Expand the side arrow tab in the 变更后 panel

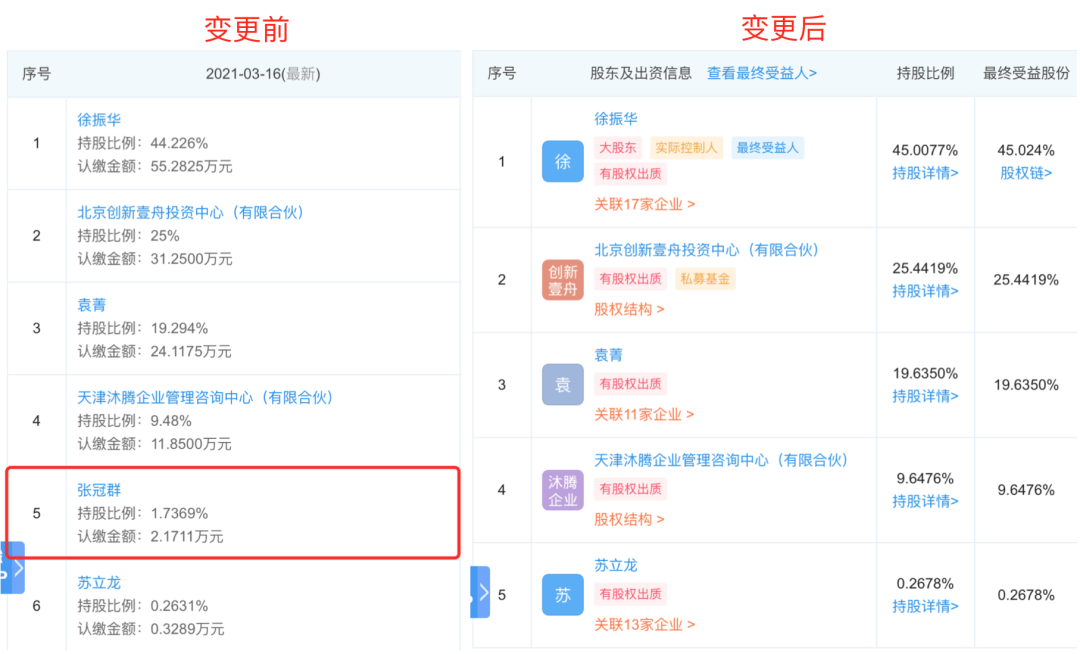click(480, 592)
